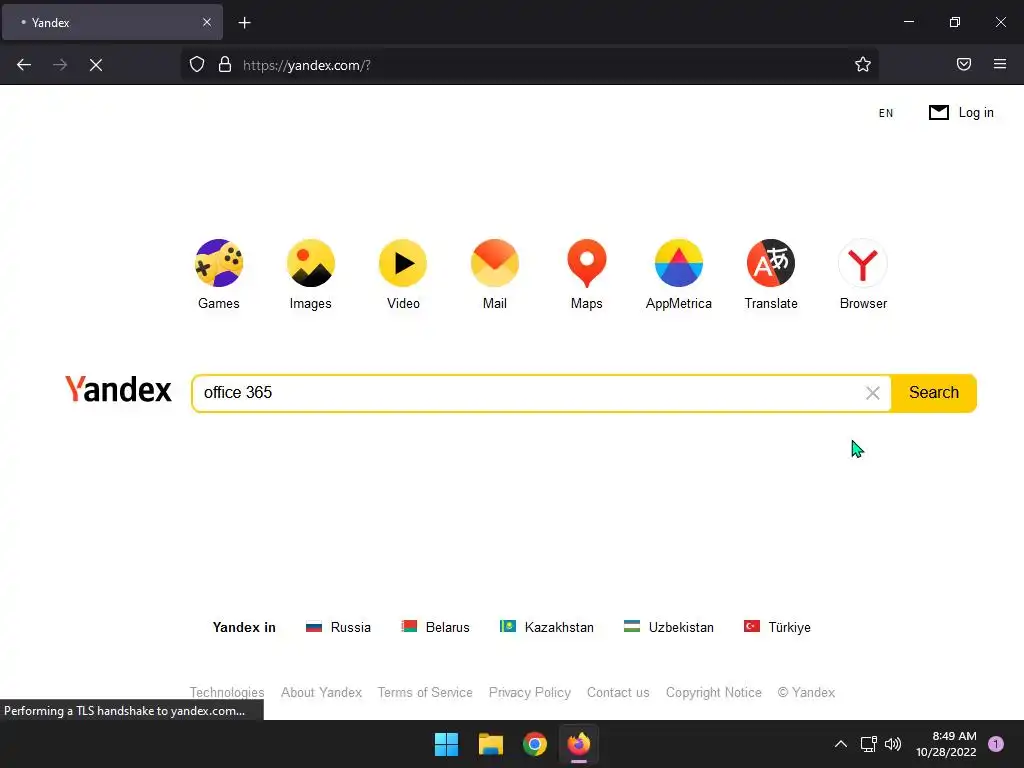This screenshot has height=768, width=1024.
Task: Launch Google Chrome from the taskbar
Action: [535, 744]
